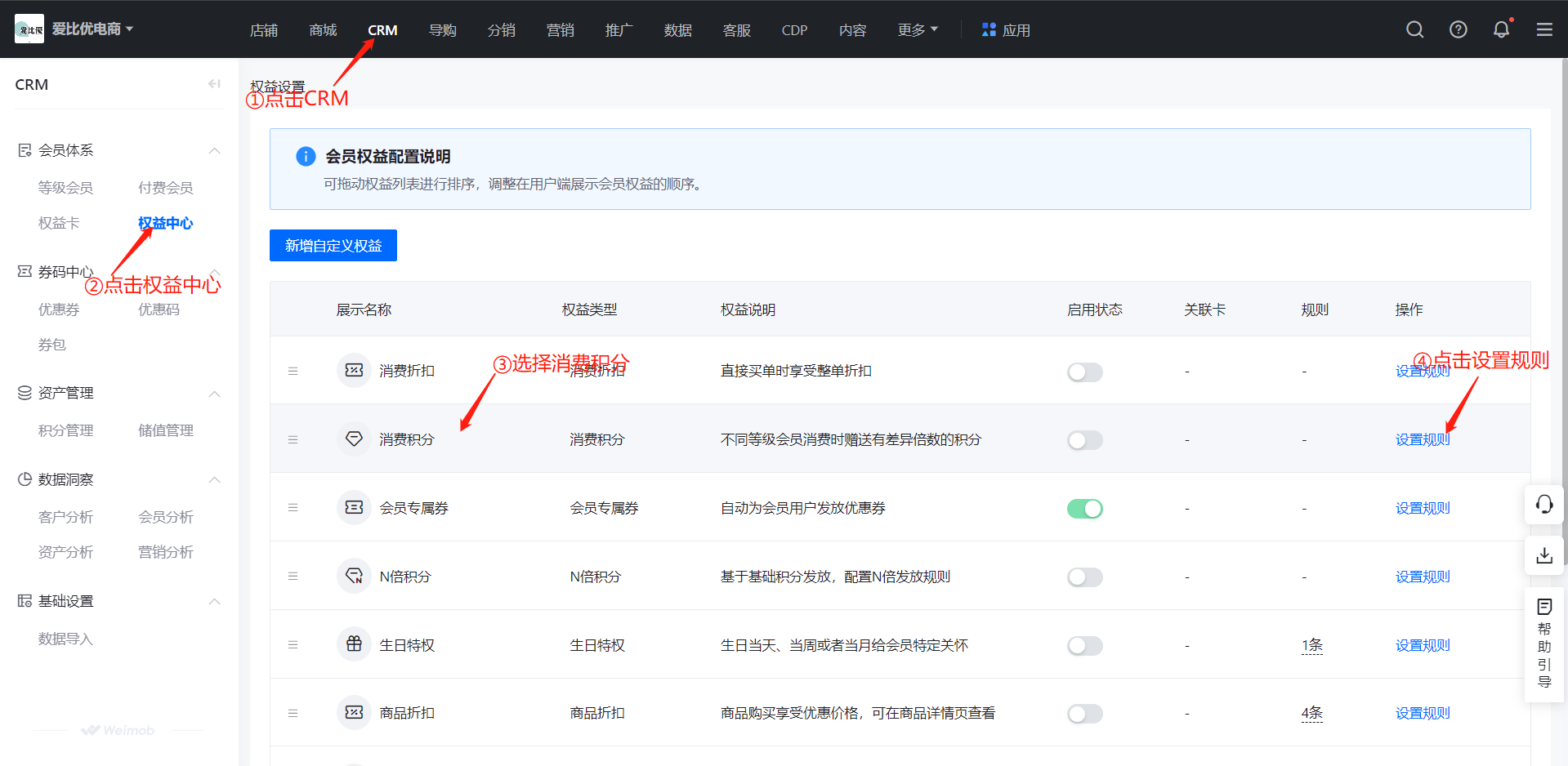Open 积分管理 in sidebar
Viewport: 1568px width, 766px height.
click(x=65, y=430)
